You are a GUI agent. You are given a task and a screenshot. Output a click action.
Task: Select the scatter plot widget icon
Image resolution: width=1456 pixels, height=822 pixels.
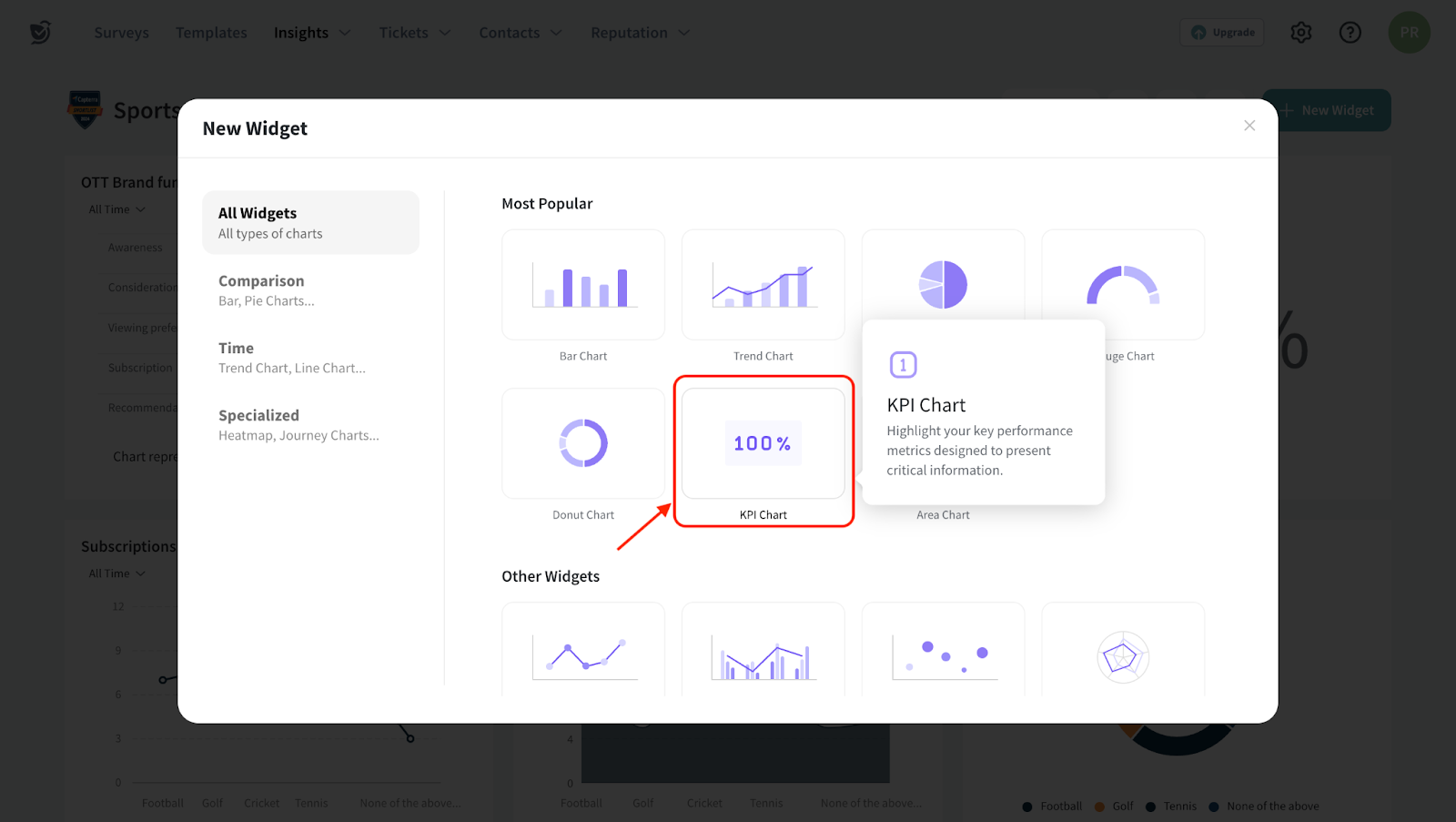[943, 655]
